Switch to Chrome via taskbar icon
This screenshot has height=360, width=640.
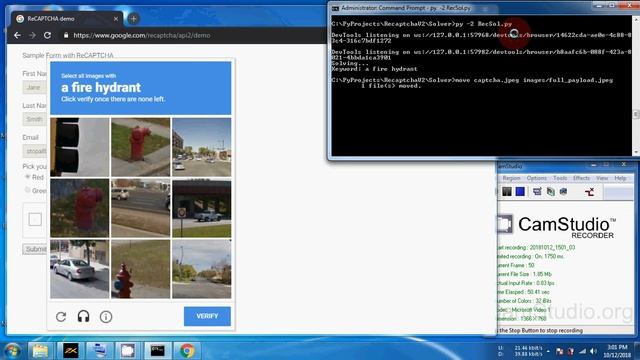[x=187, y=351]
